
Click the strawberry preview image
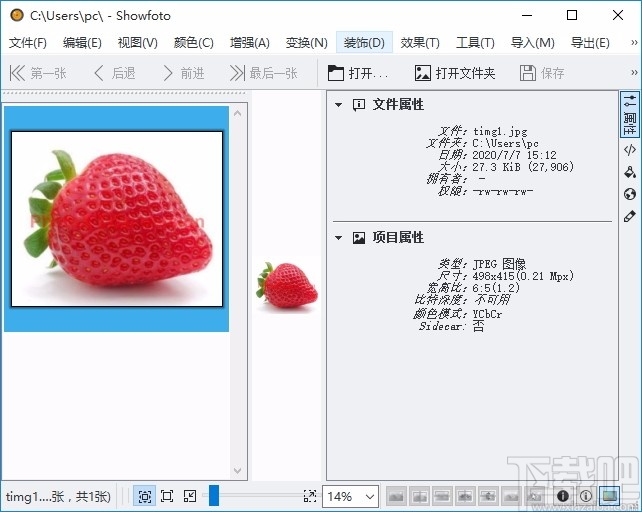click(287, 286)
